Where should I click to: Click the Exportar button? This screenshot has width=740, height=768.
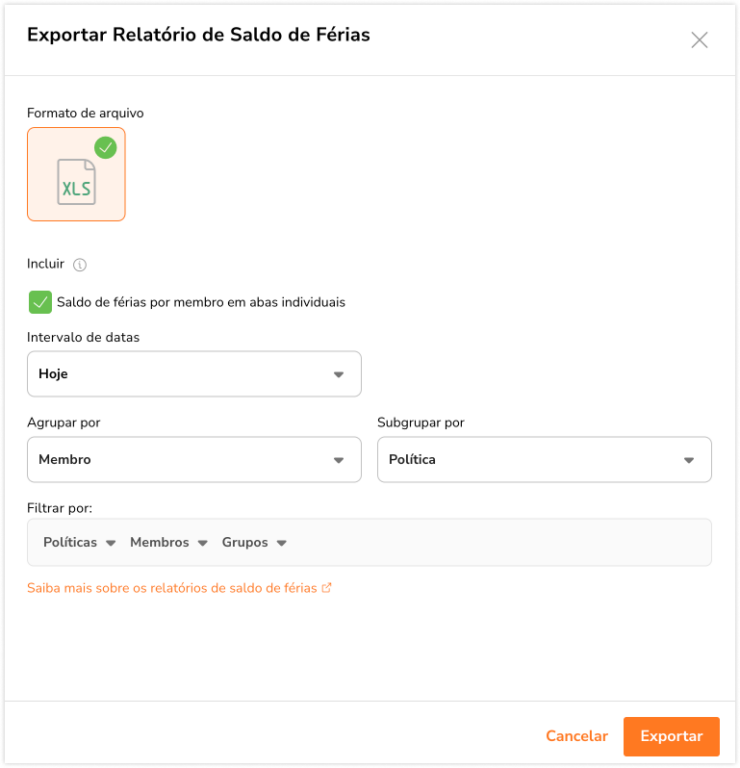point(671,736)
